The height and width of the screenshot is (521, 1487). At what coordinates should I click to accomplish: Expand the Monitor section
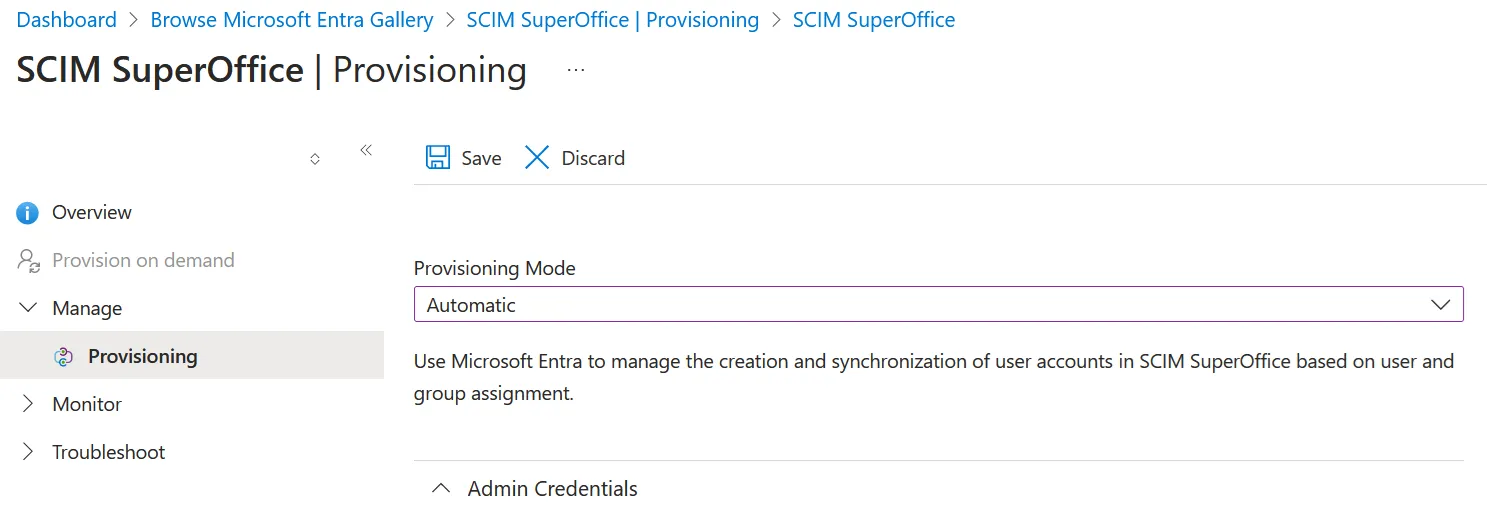(28, 404)
